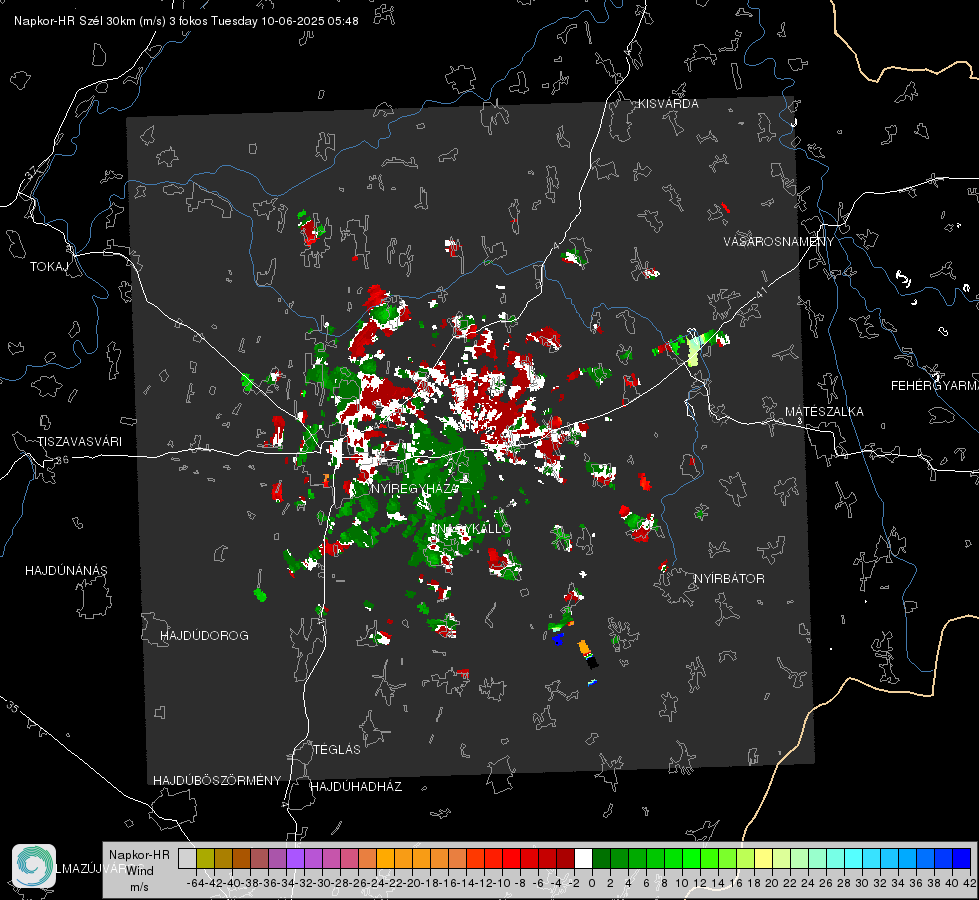
Task: Click the road number 36 marker near Tiszavasvári
Action: [x=62, y=460]
